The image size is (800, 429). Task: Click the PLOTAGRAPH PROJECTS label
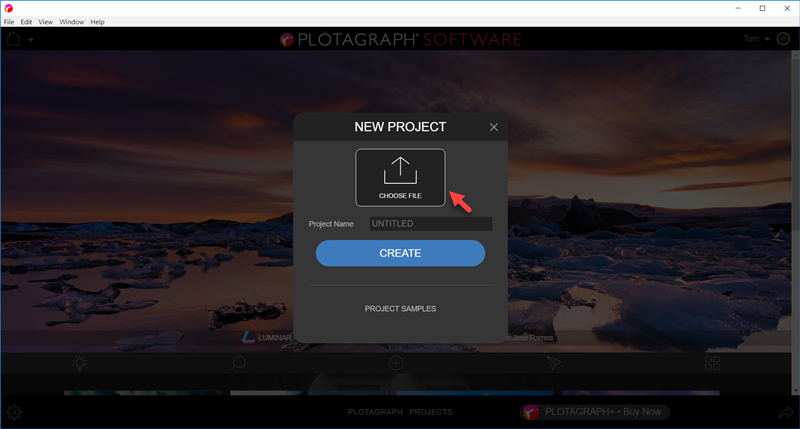(400, 412)
